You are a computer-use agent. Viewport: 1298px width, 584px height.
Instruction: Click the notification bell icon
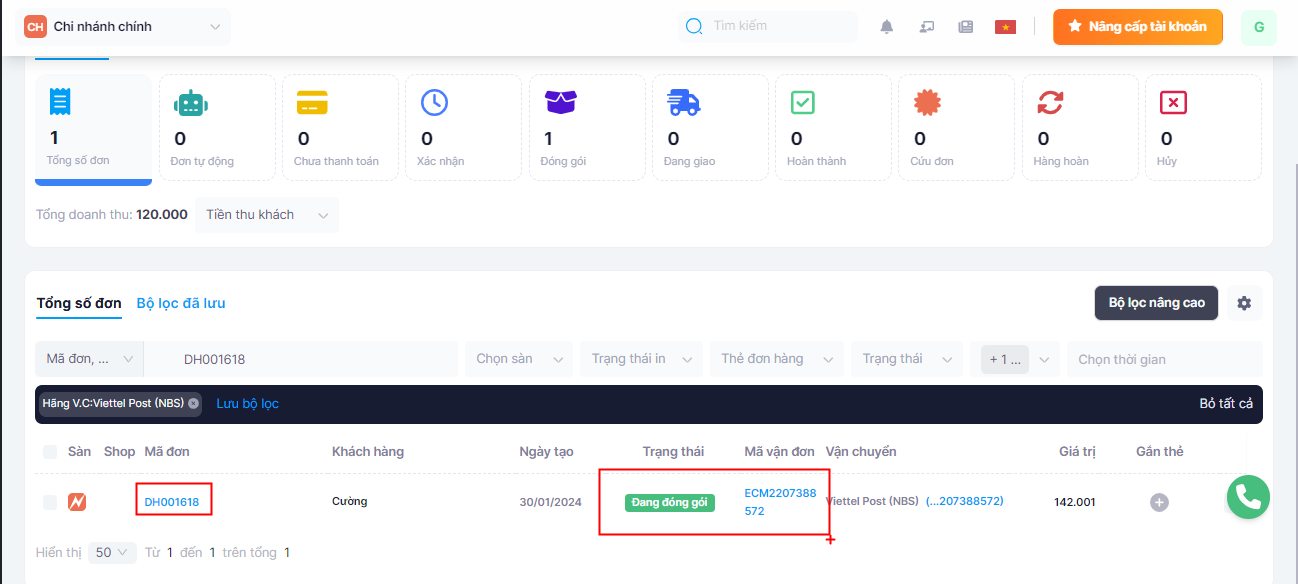tap(886, 27)
